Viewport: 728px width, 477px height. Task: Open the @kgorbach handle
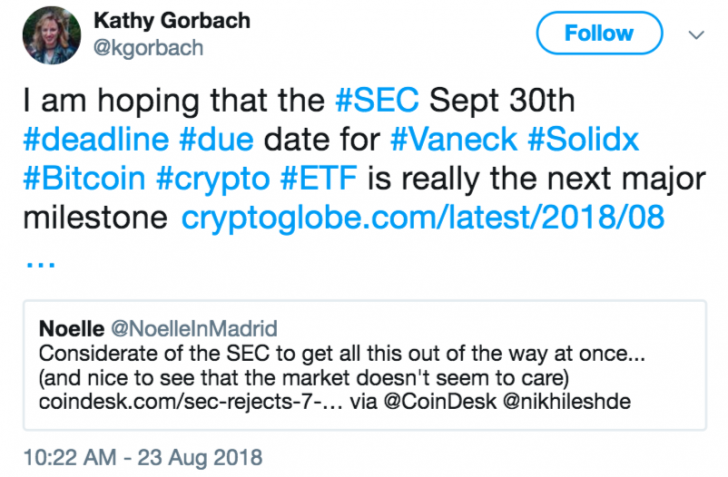coord(148,48)
